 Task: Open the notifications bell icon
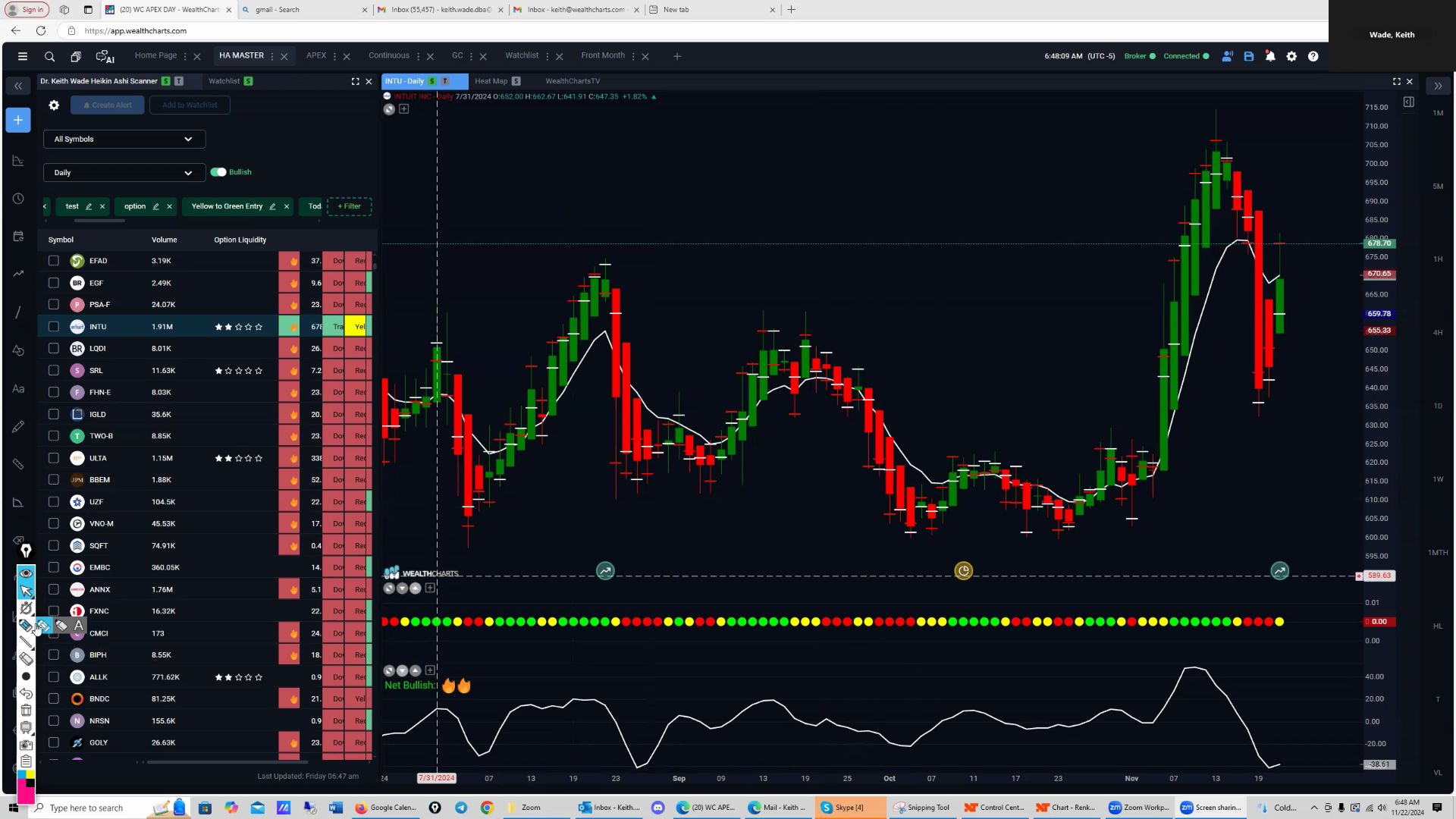pyautogui.click(x=1270, y=56)
